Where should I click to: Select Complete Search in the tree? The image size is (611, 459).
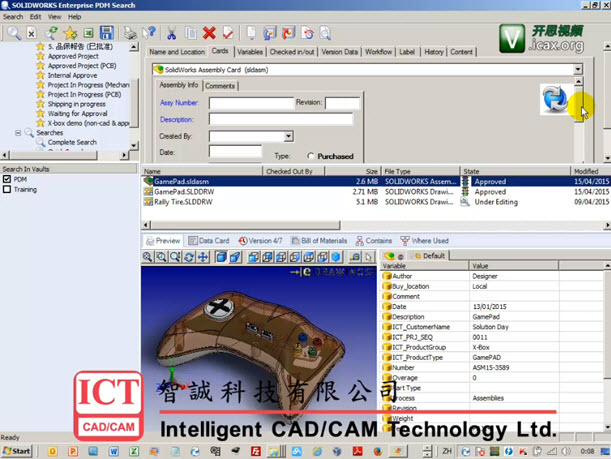click(x=72, y=142)
